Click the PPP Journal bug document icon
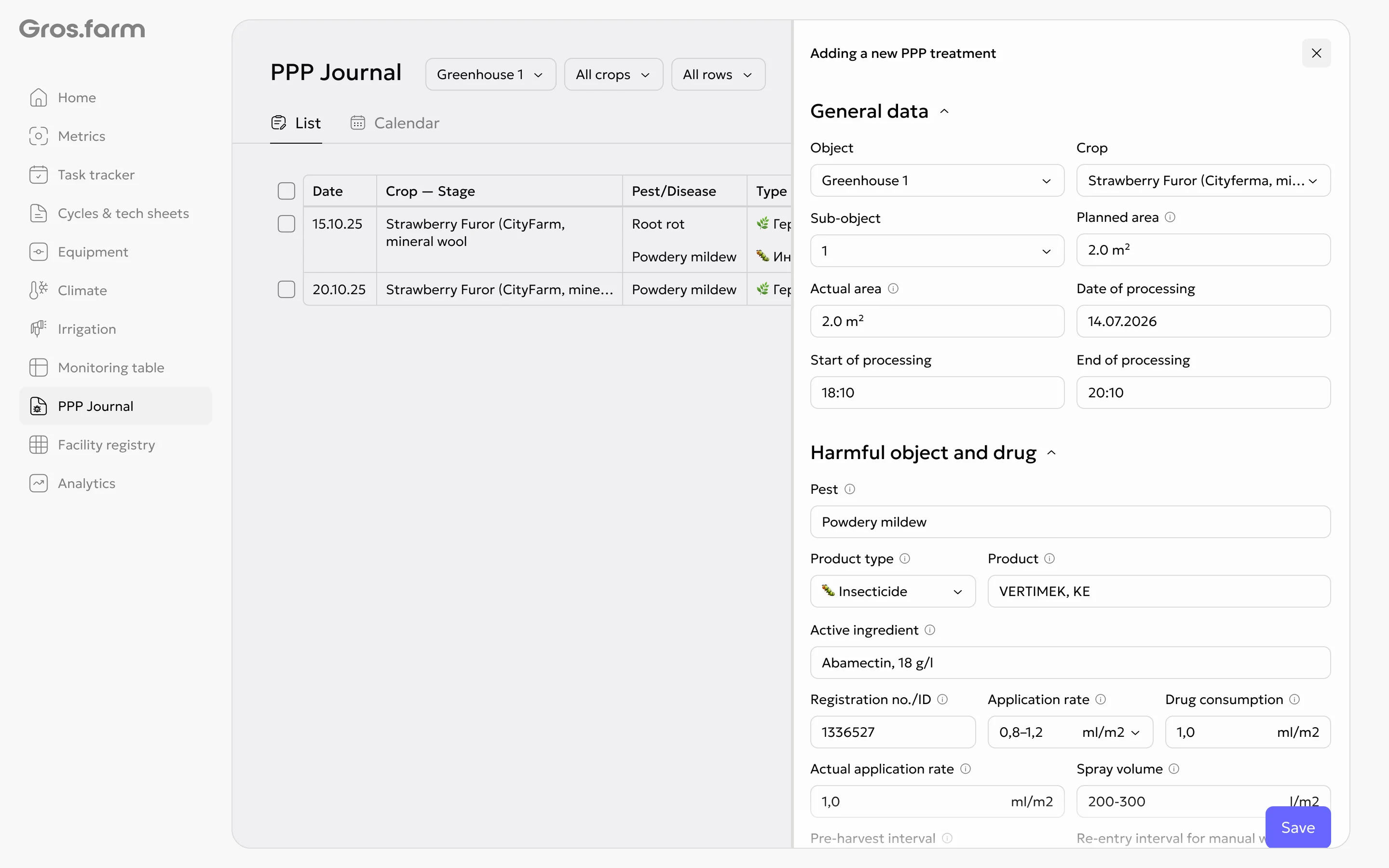This screenshot has width=1389, height=868. (39, 406)
